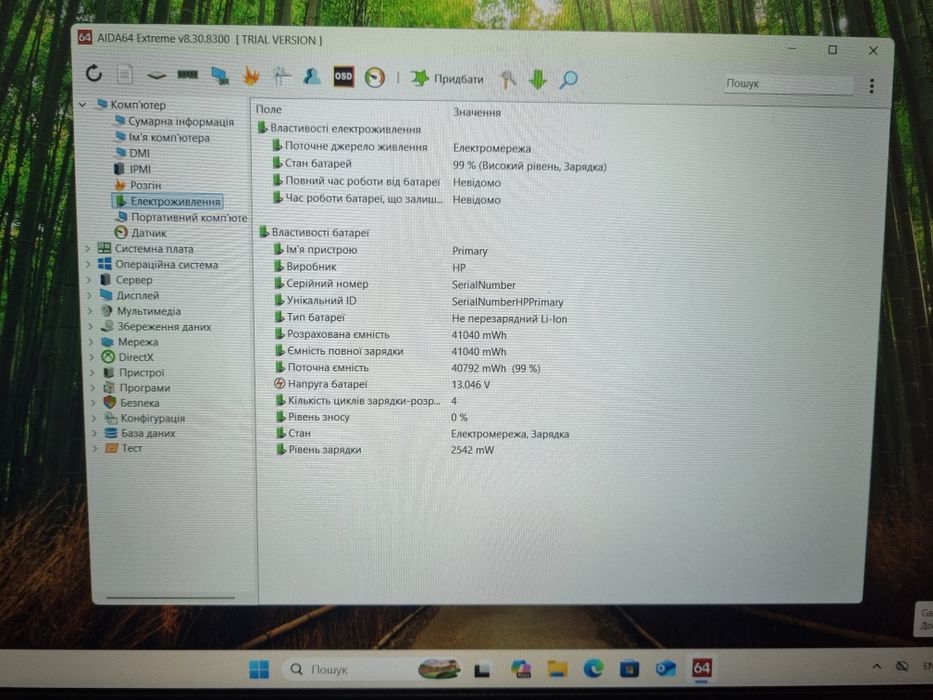Select the Датчик tree item
Image resolution: width=933 pixels, height=700 pixels.
149,233
